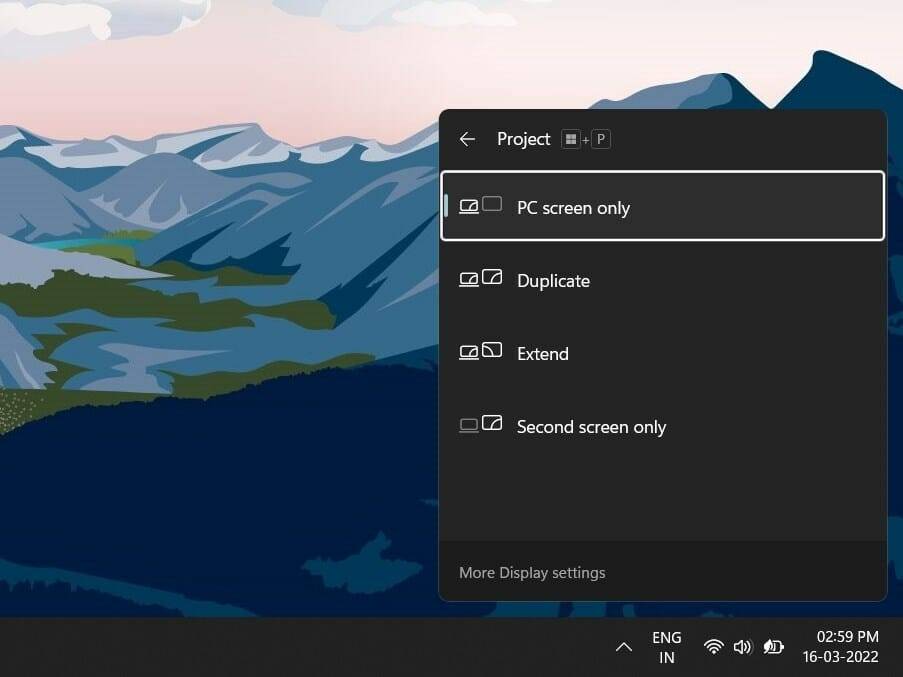Screen dimensions: 903x677
Task: Open More Display settings
Action: coord(532,572)
